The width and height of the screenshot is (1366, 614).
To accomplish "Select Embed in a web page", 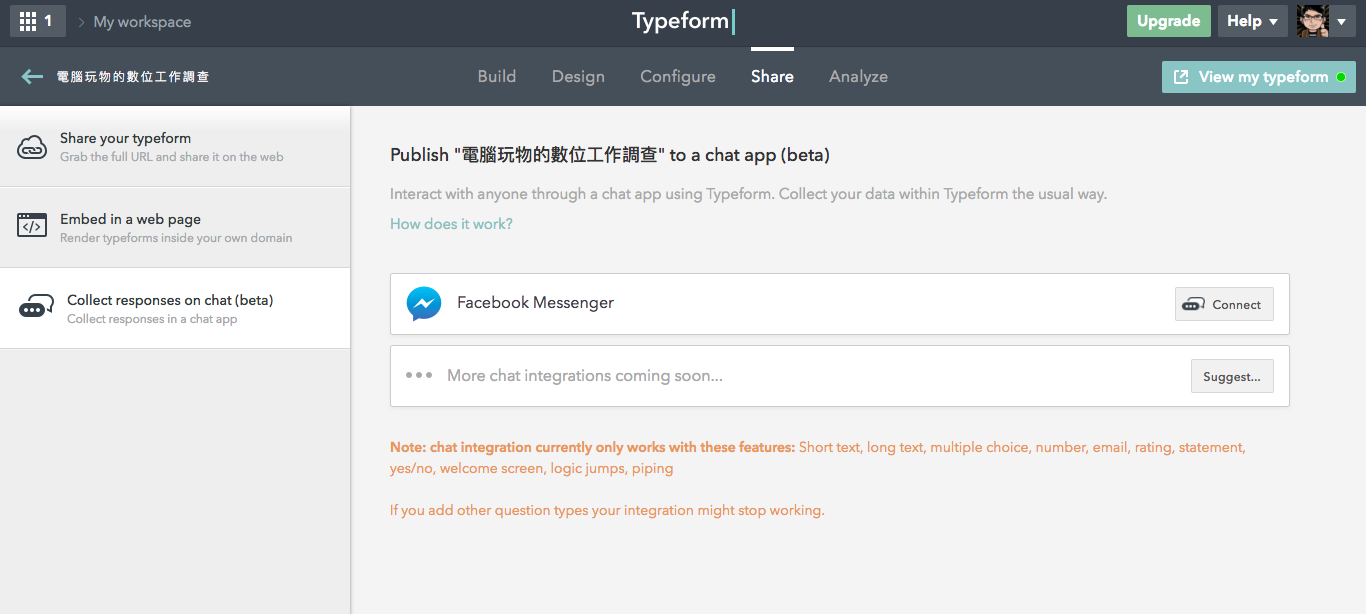I will pos(175,227).
